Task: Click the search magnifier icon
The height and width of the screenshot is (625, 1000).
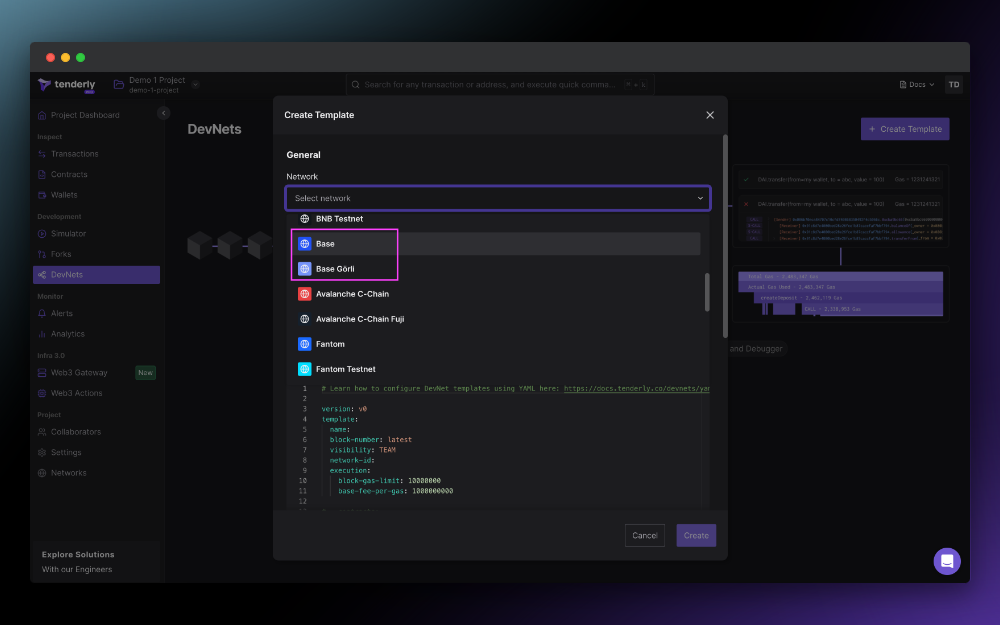Action: click(355, 84)
